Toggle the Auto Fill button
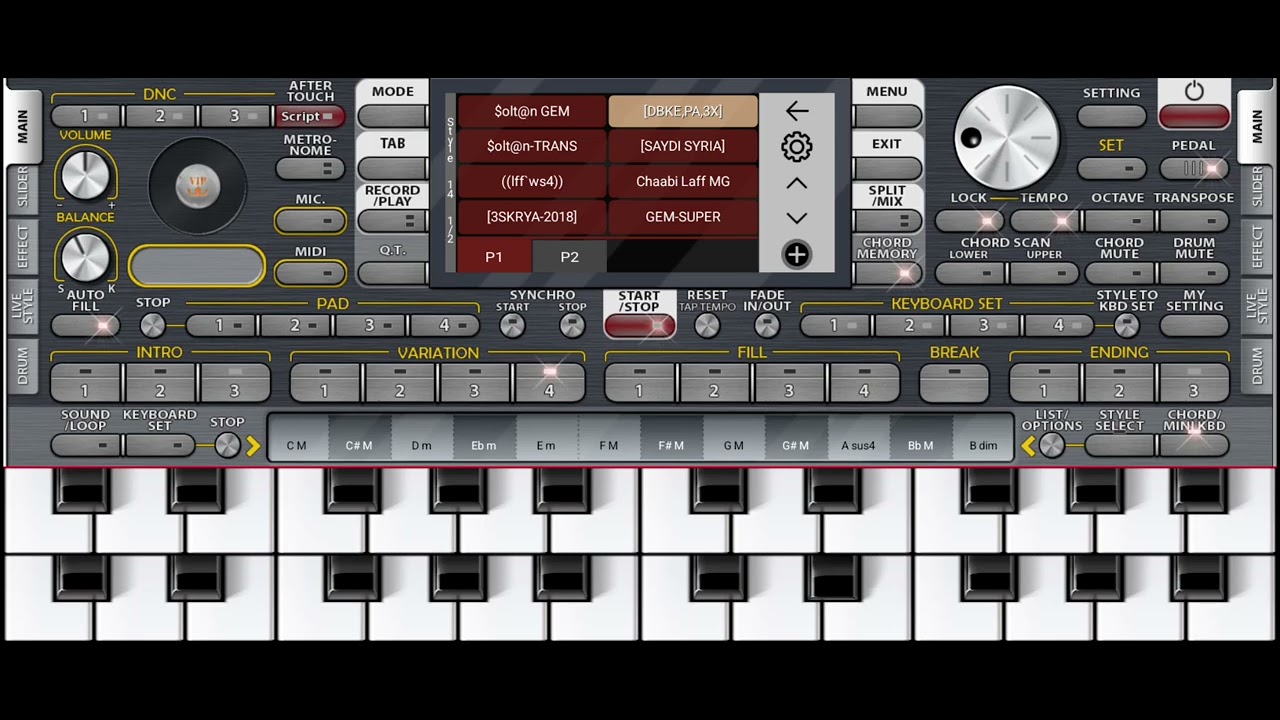This screenshot has height=720, width=1280. [85, 325]
